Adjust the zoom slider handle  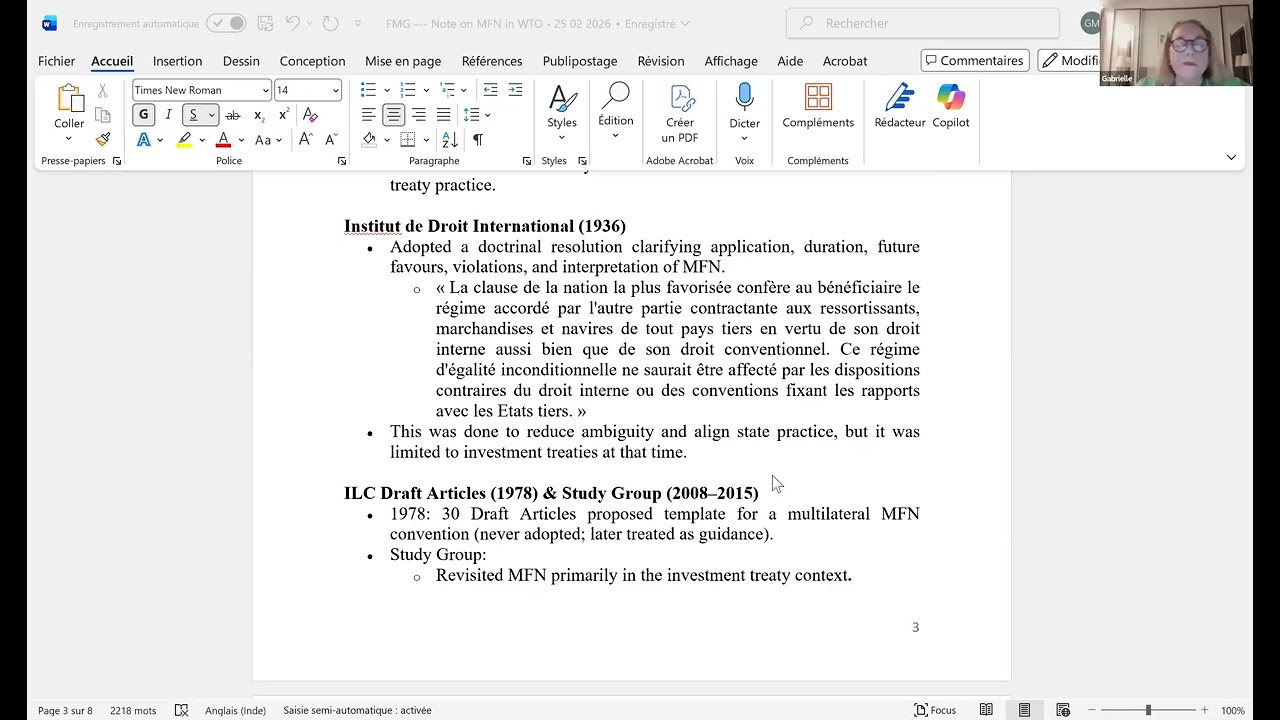coord(1148,710)
